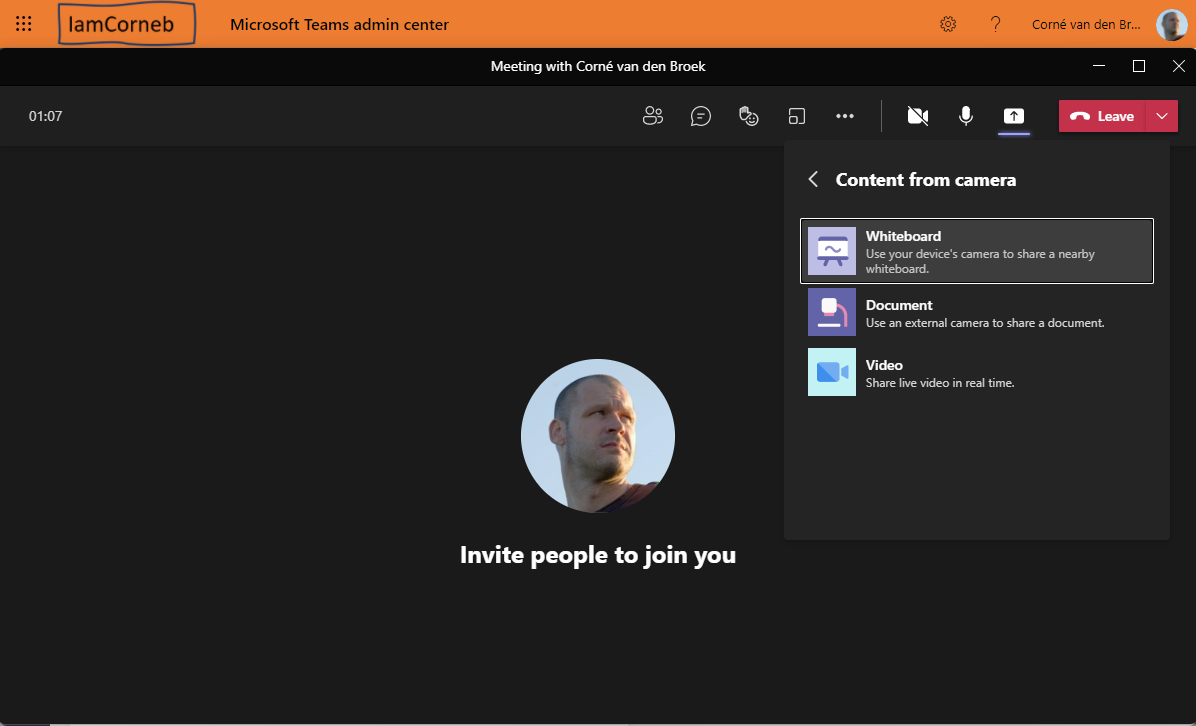
Task: Select the Document camera option
Action: click(x=976, y=313)
